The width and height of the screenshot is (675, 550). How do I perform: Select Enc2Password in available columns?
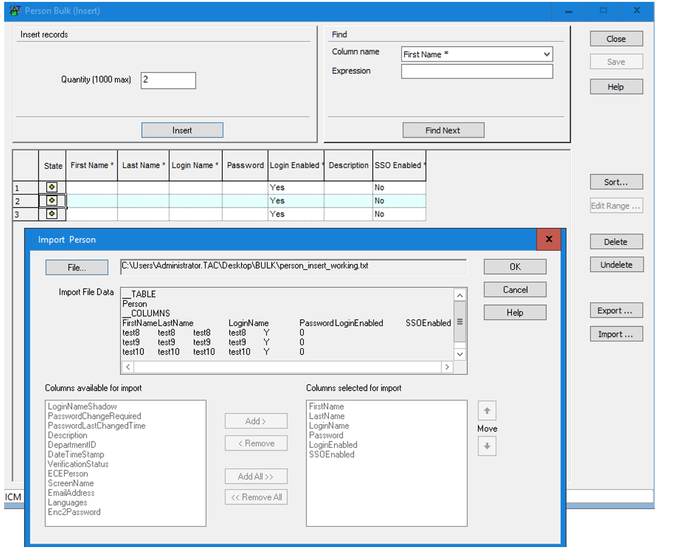(74, 512)
